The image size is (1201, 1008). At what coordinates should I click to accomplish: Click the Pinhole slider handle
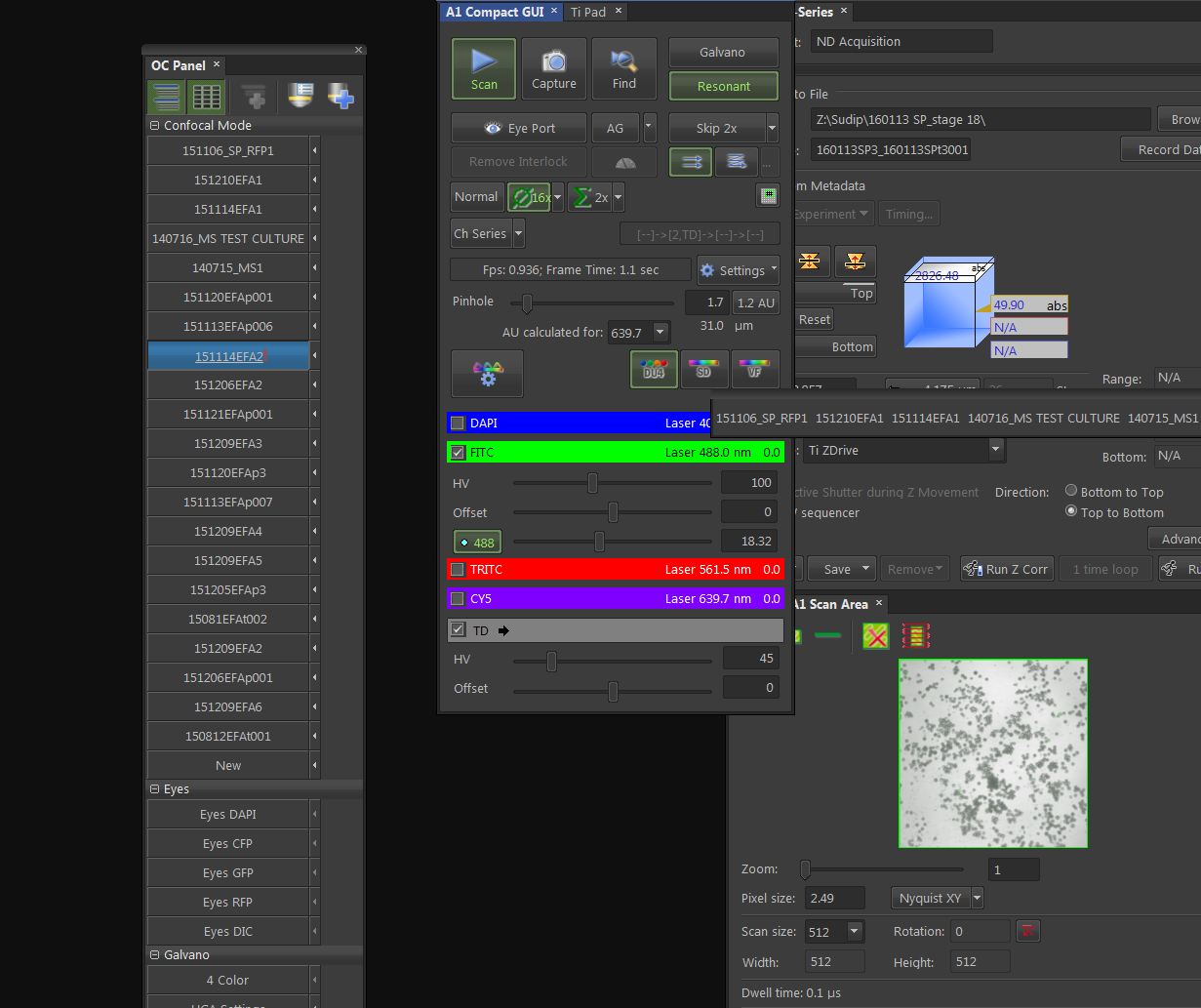click(527, 303)
